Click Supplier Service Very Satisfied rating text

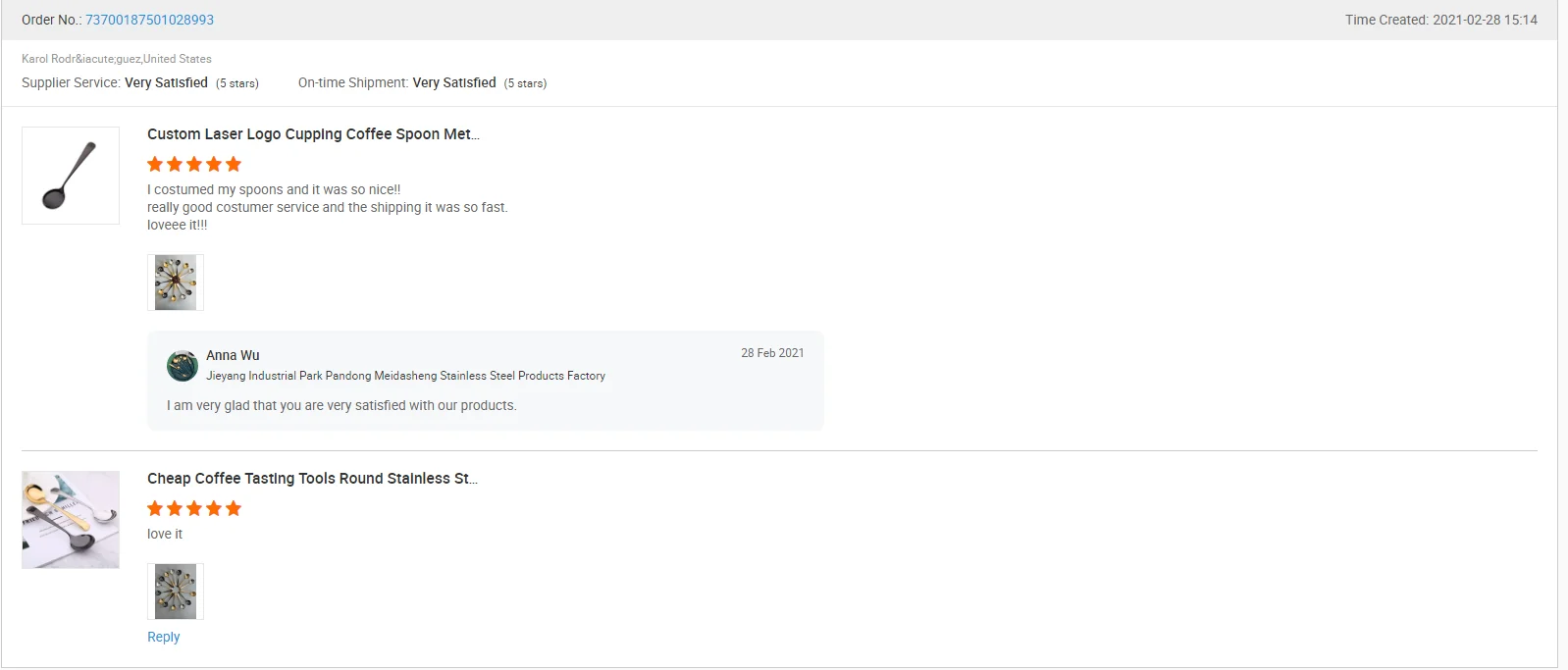166,83
